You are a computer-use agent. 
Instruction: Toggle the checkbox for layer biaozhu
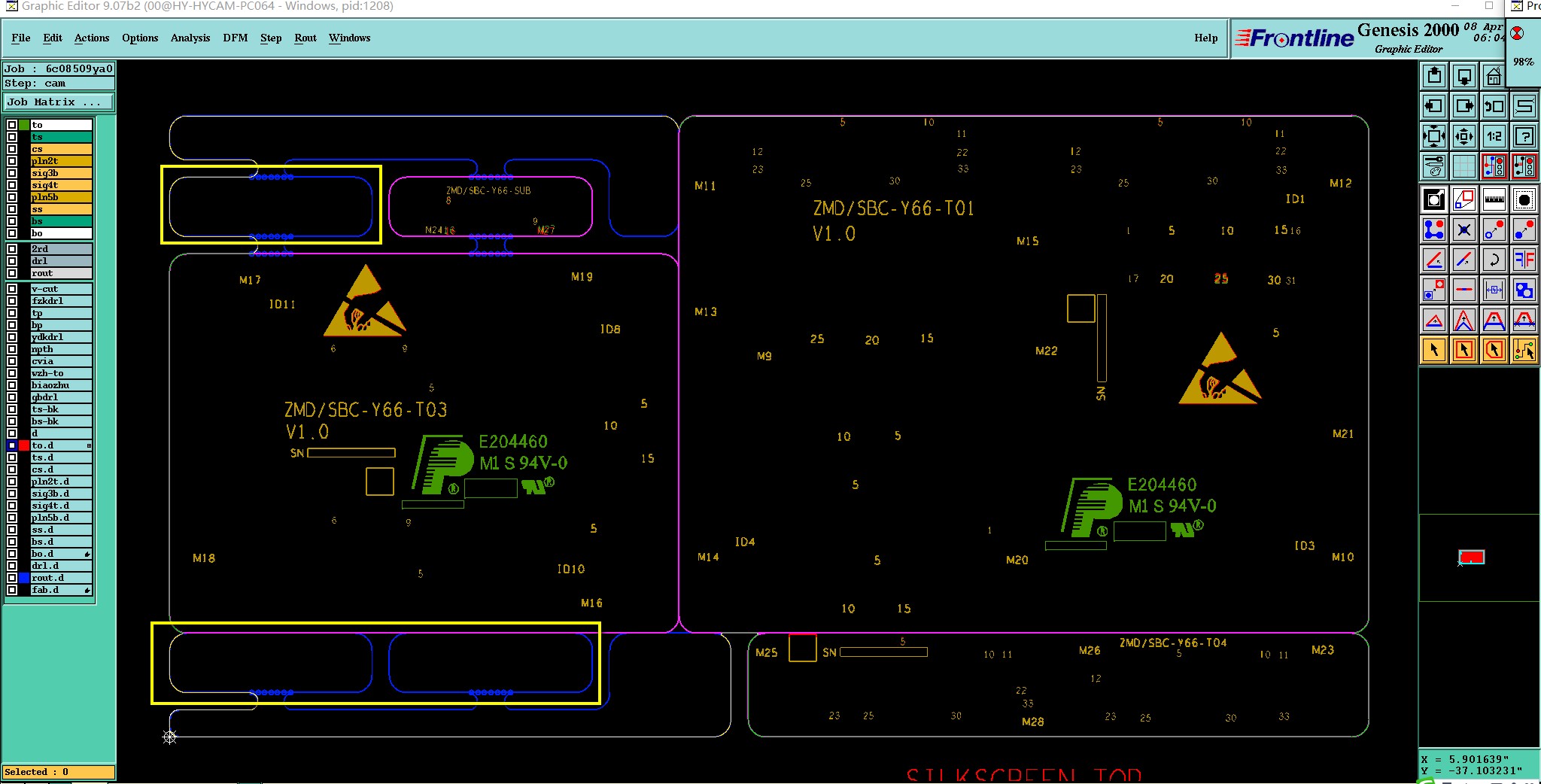[12, 385]
